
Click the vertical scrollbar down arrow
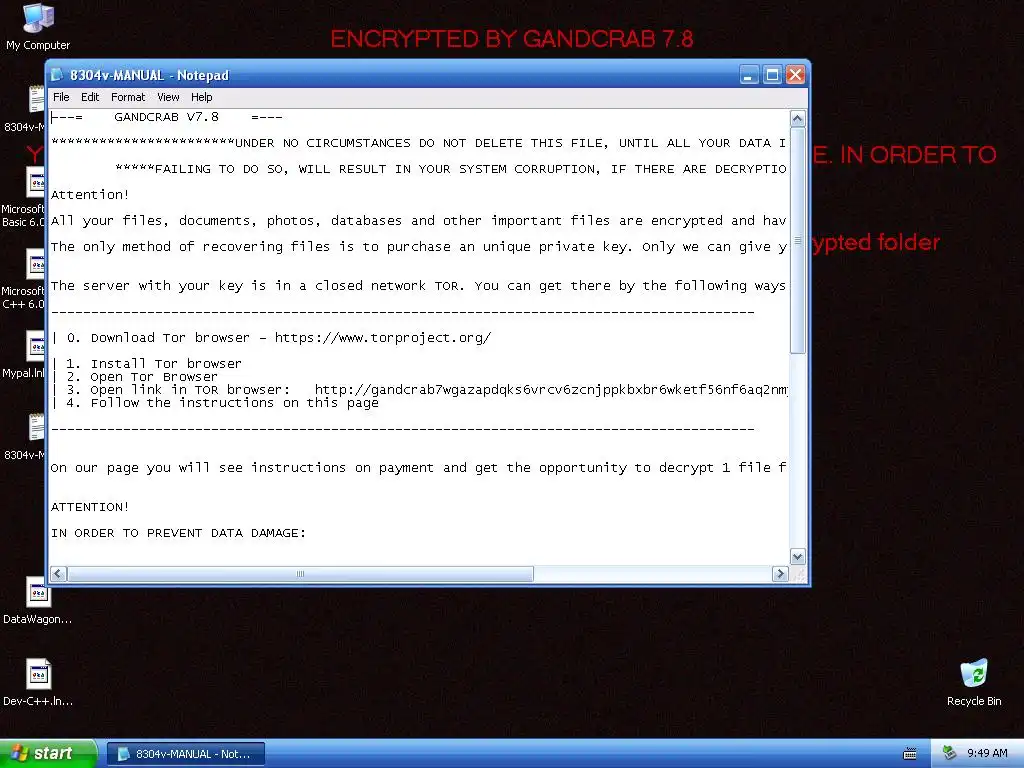click(797, 557)
